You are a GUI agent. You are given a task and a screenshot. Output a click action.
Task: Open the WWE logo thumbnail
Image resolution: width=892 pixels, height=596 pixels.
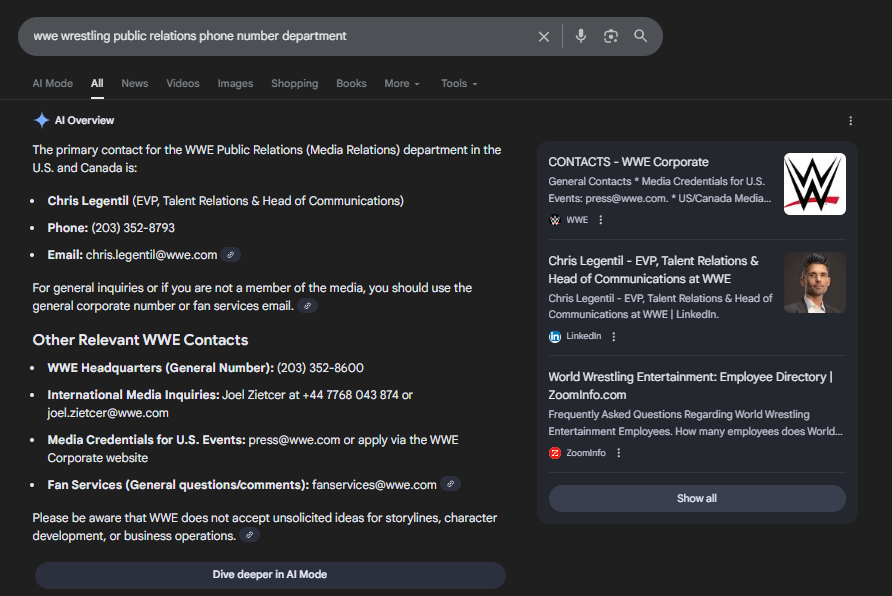tap(815, 184)
